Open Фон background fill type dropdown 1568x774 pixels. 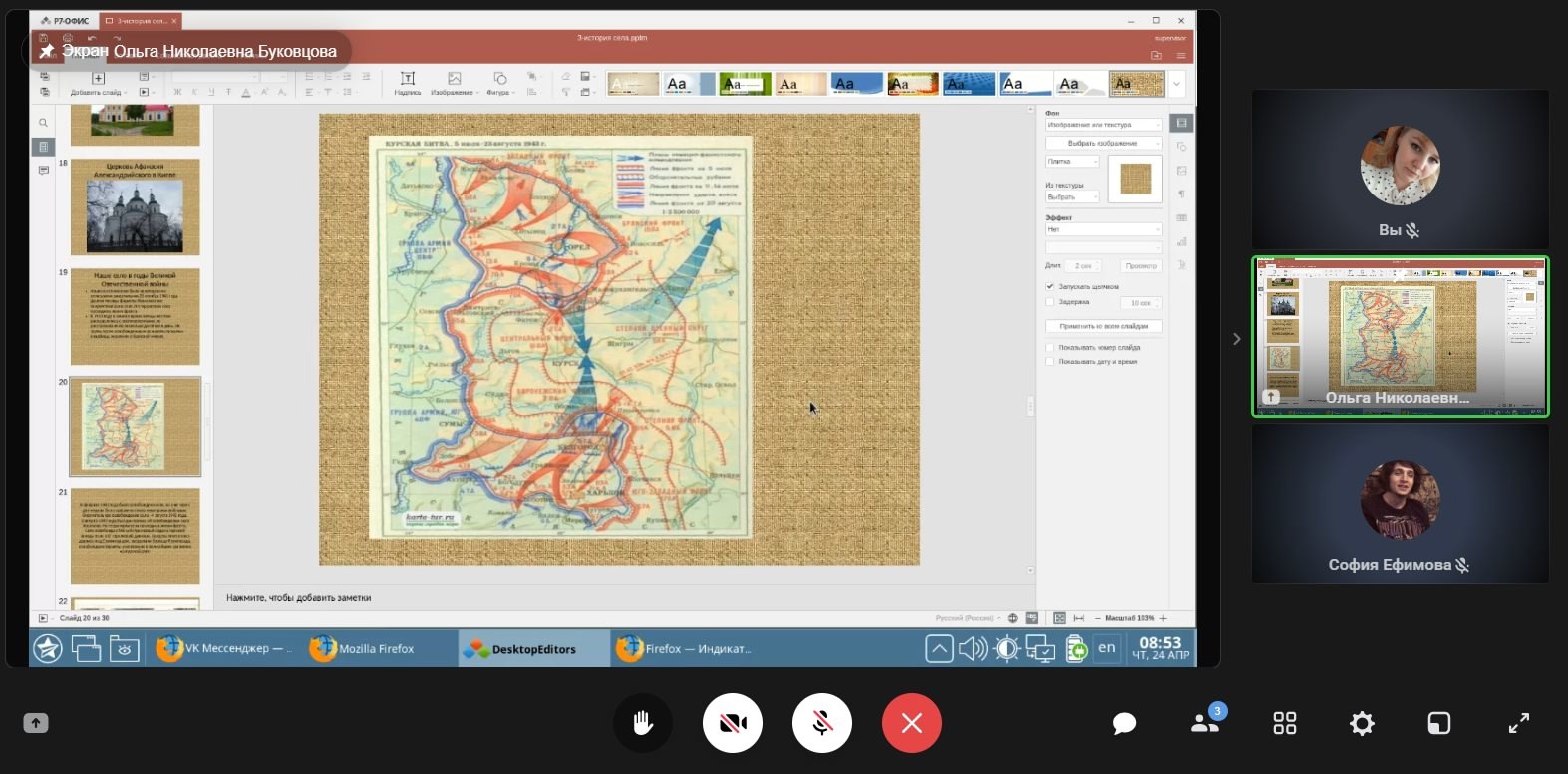pos(1103,125)
